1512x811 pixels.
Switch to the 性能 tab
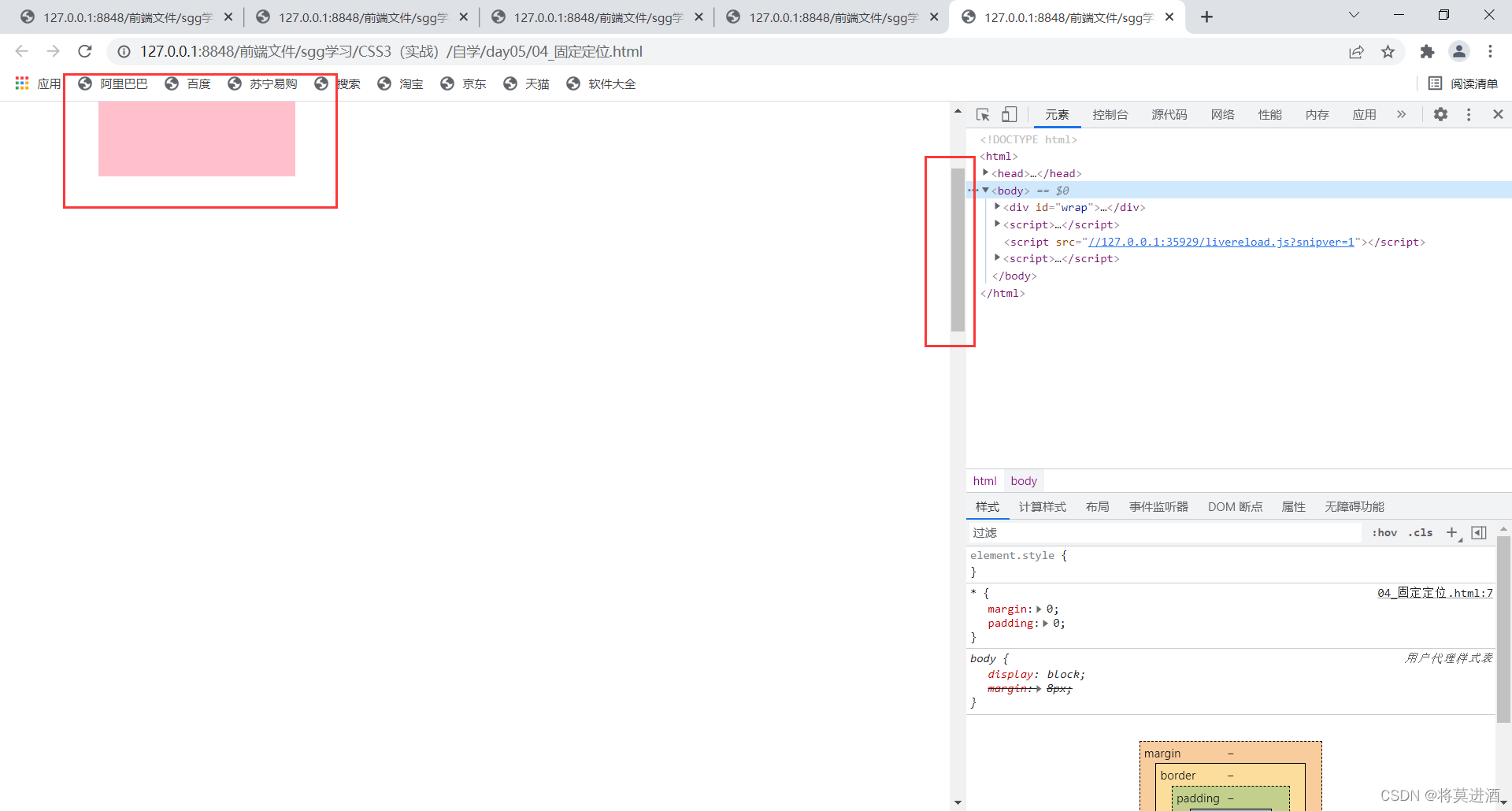pos(1269,115)
